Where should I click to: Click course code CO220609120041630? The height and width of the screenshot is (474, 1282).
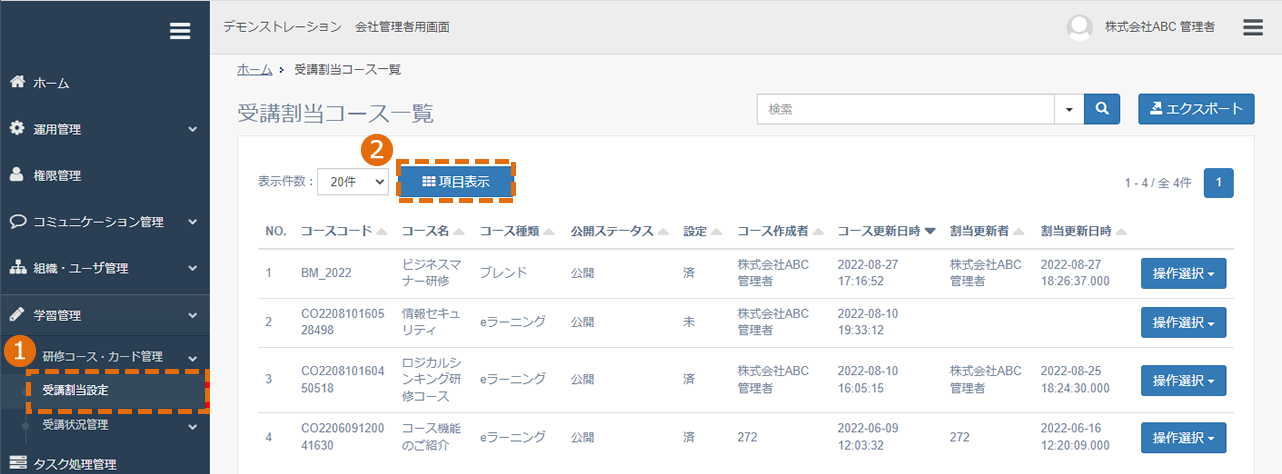pyautogui.click(x=343, y=436)
